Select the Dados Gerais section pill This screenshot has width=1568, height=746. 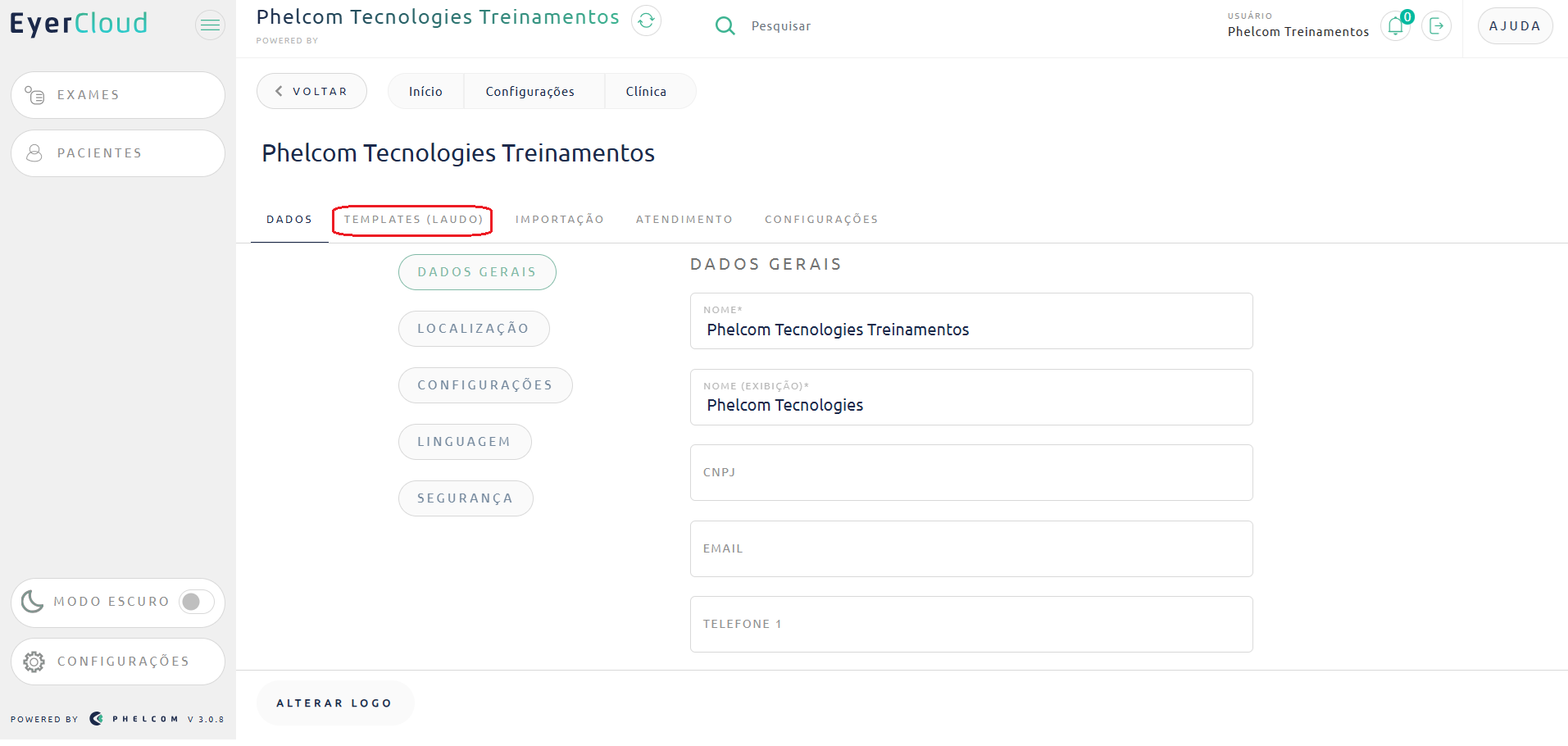477,272
